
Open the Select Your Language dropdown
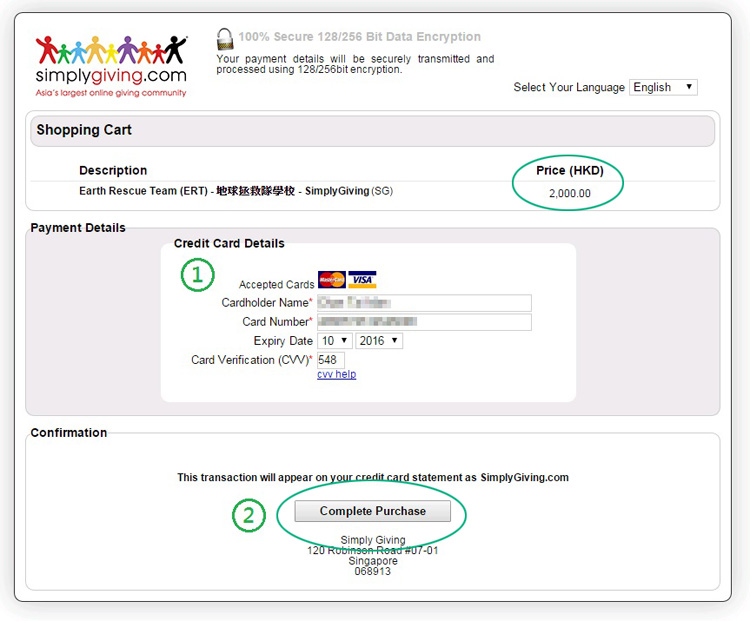pyautogui.click(x=663, y=87)
